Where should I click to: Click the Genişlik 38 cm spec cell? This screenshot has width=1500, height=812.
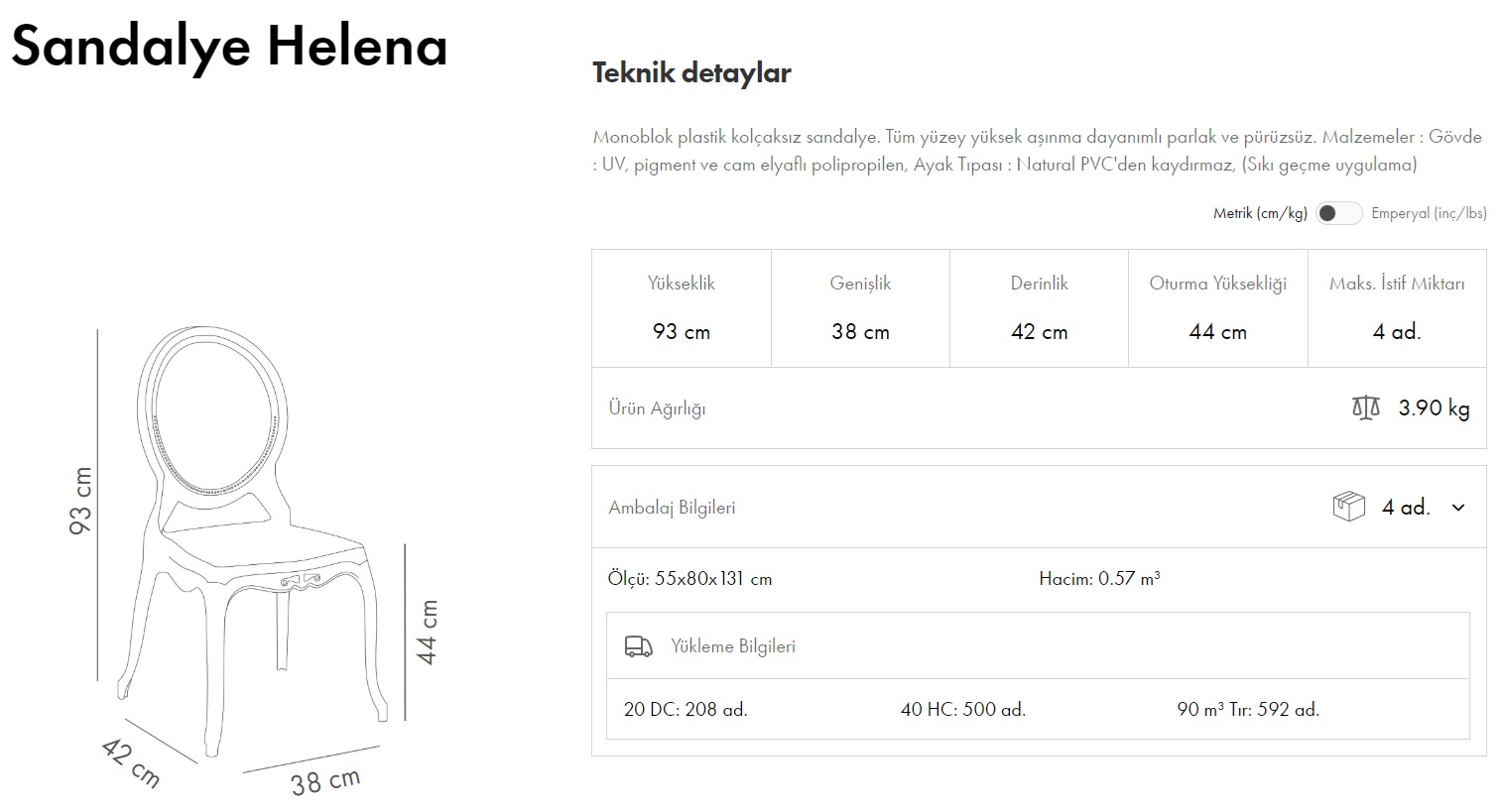tap(859, 307)
